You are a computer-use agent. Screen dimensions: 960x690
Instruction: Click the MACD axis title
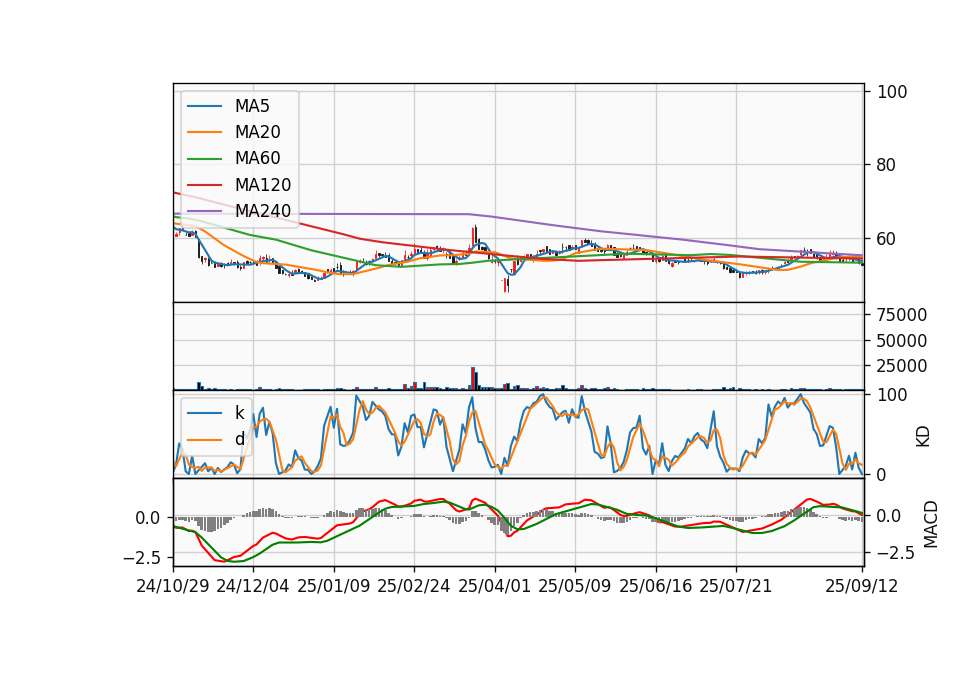pos(931,524)
